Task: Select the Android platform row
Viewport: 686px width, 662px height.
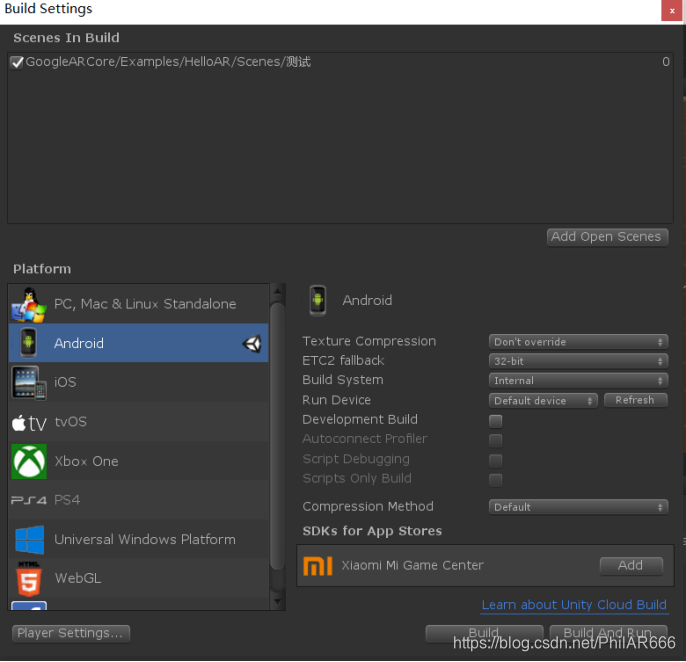Action: tap(138, 343)
